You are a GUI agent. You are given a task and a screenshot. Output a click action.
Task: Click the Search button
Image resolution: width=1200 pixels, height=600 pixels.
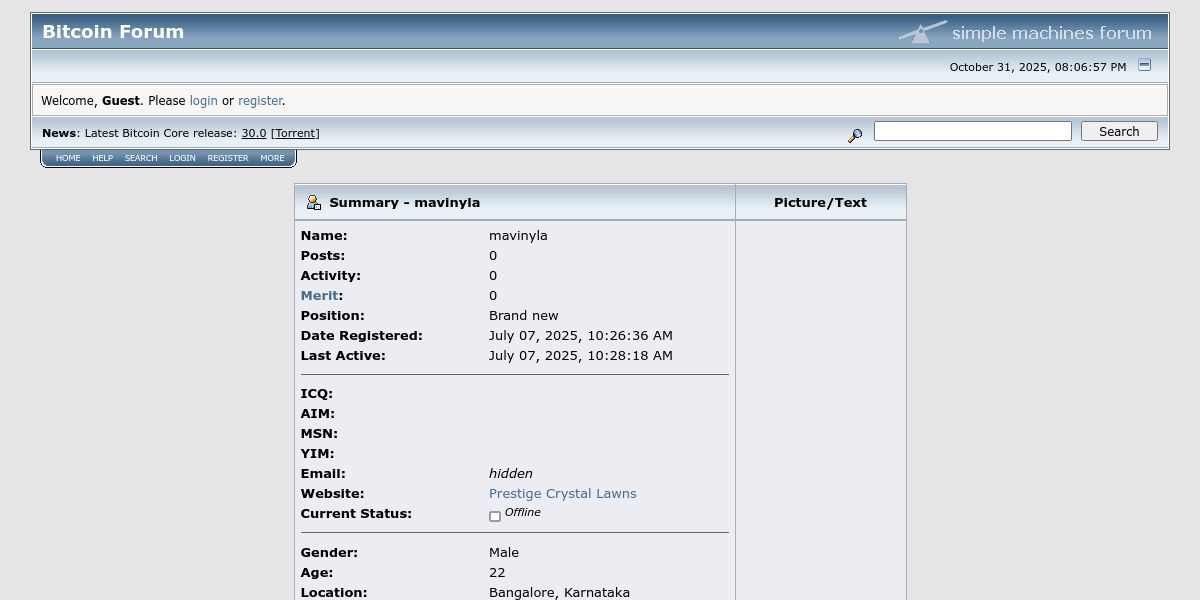point(1119,131)
